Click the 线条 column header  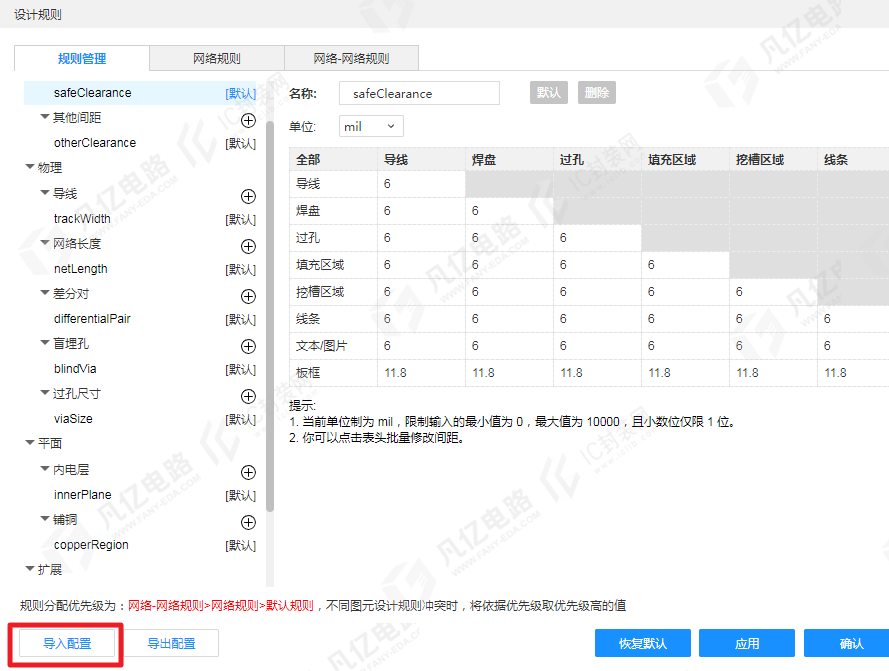tap(853, 159)
